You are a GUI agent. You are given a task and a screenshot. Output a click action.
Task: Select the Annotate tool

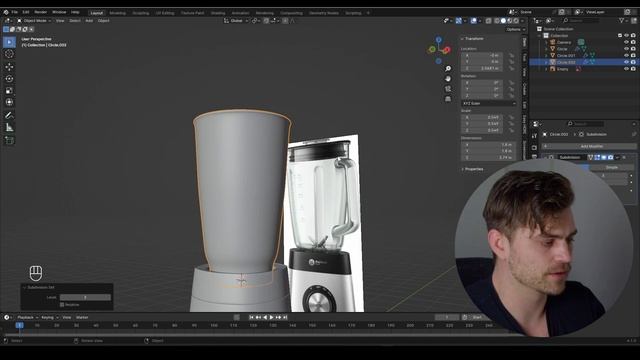tap(9, 116)
